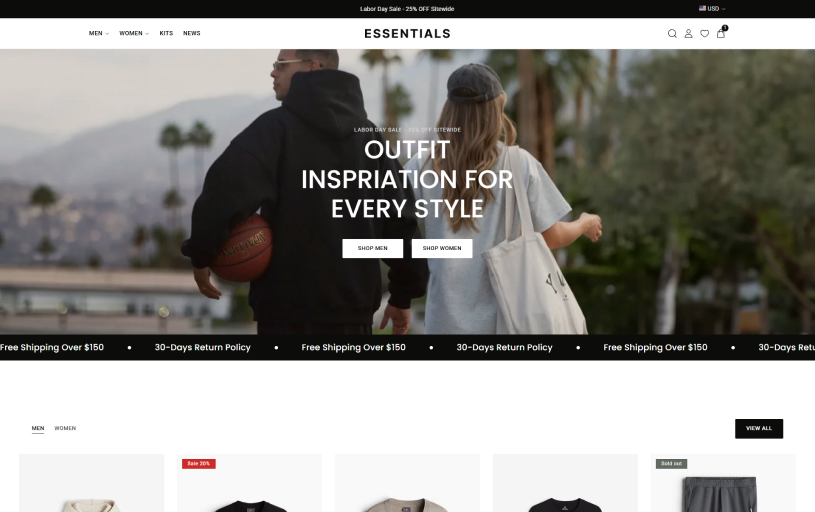Open the wishlist heart icon
This screenshot has width=815, height=512.
tap(704, 34)
